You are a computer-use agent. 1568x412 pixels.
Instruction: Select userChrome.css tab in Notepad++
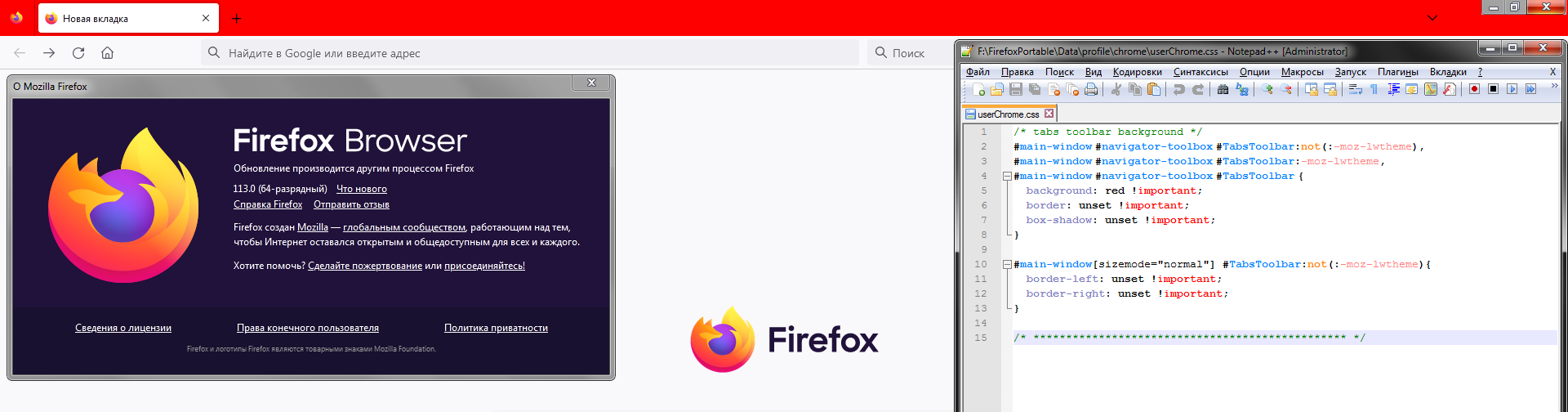pyautogui.click(x=1008, y=114)
